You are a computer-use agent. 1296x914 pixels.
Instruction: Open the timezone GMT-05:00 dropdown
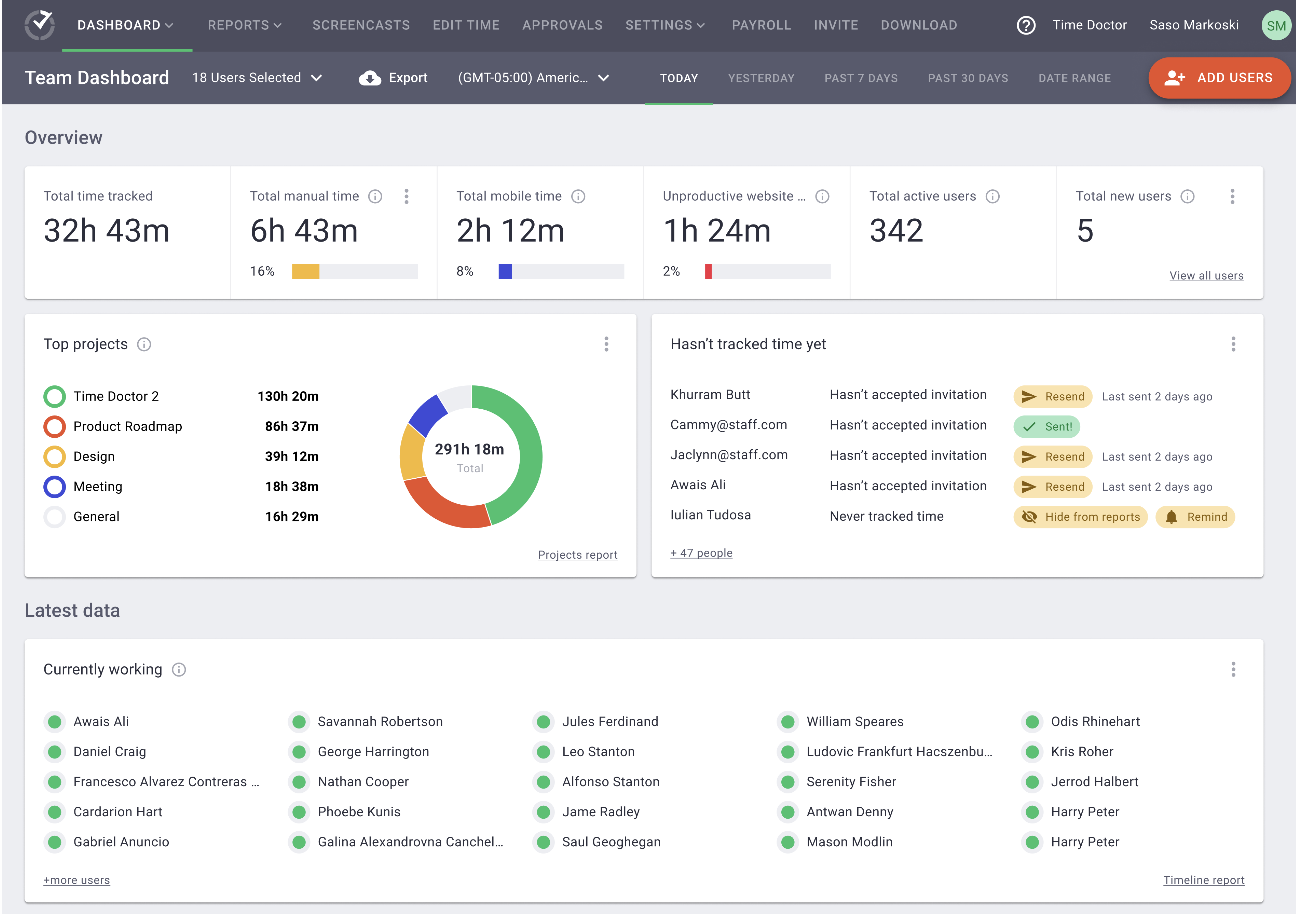533,77
